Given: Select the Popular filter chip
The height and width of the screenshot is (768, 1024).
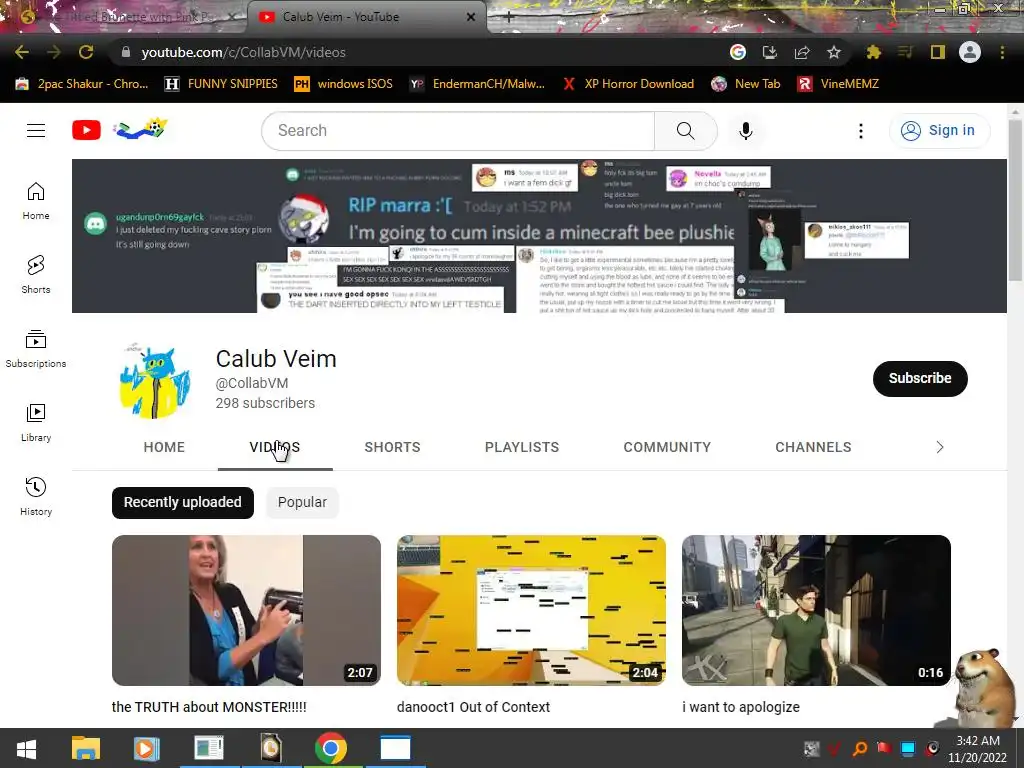Looking at the screenshot, I should pos(302,502).
